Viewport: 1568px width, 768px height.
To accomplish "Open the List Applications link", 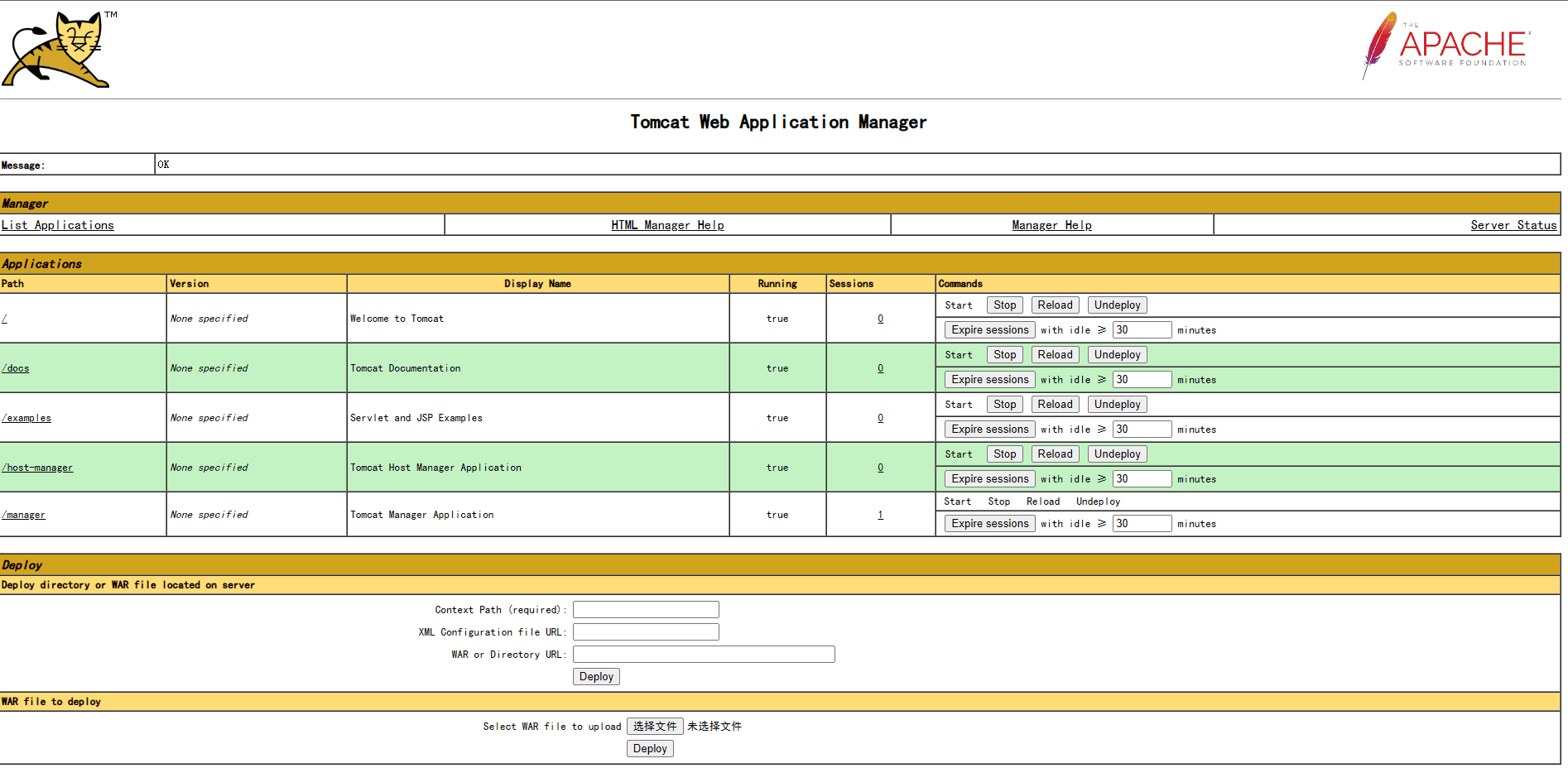I will click(58, 225).
